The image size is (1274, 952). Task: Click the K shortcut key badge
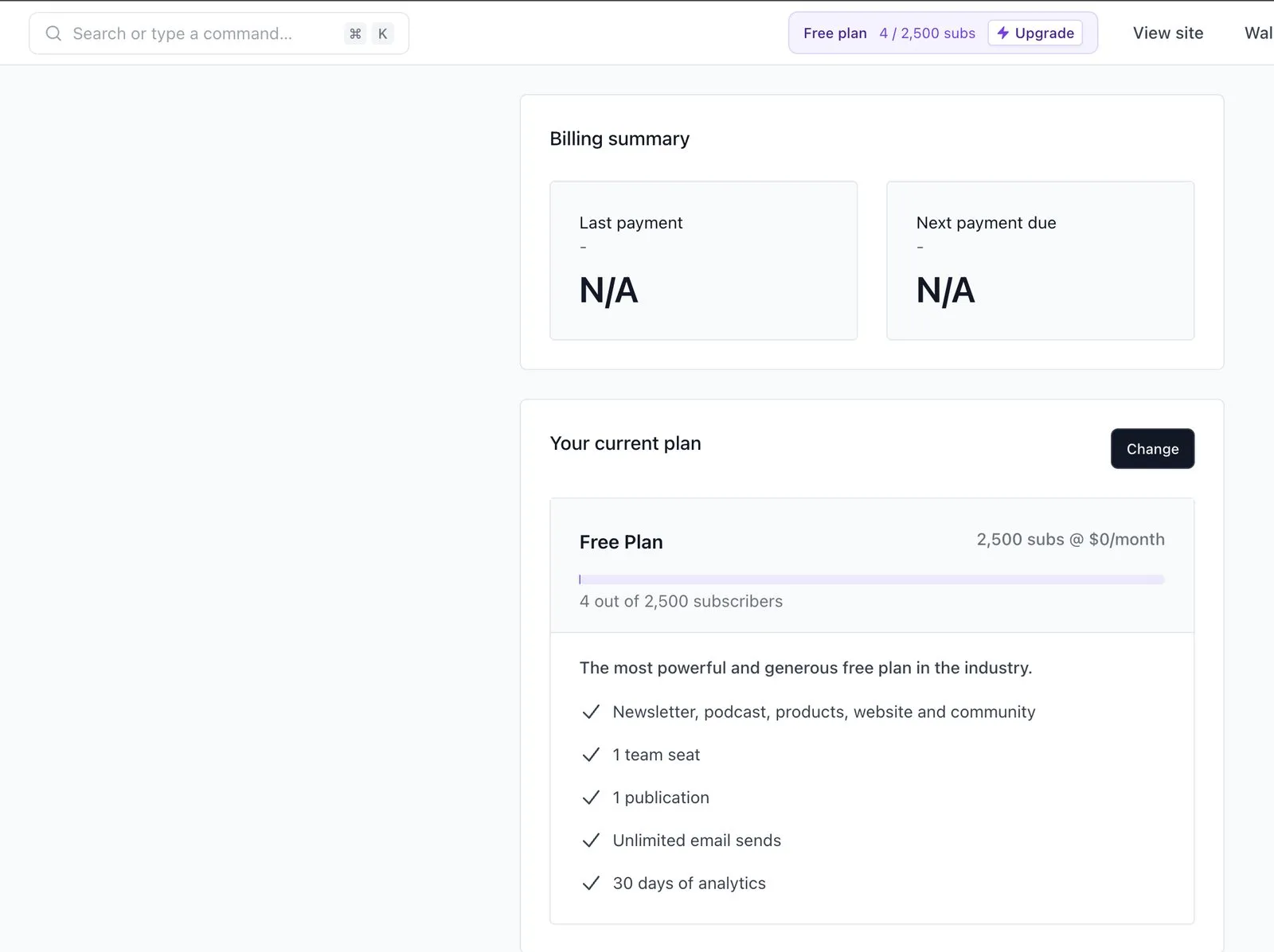click(x=383, y=33)
